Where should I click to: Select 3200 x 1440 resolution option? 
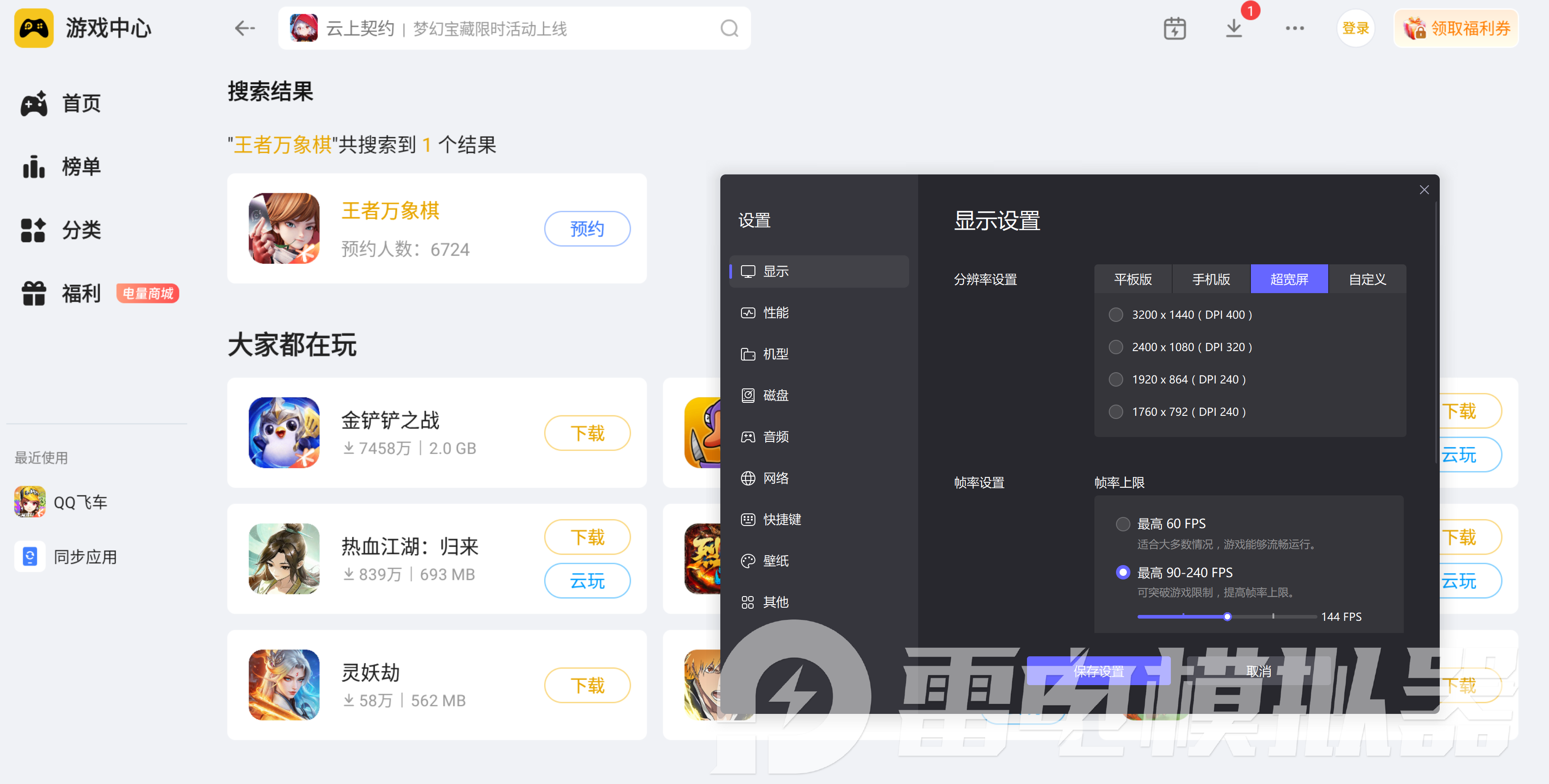click(1116, 314)
